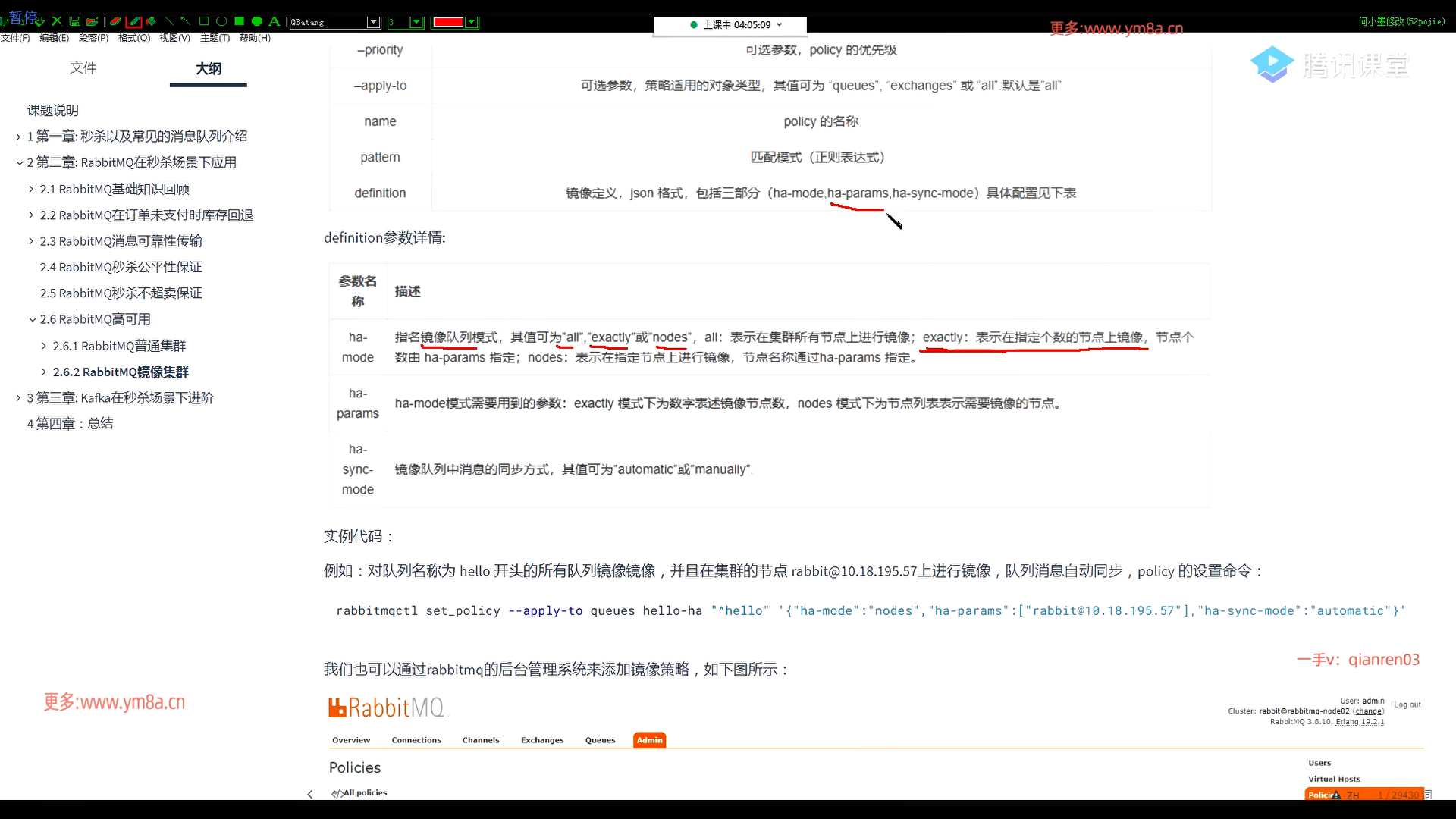Click the red color swatch

click(x=448, y=22)
